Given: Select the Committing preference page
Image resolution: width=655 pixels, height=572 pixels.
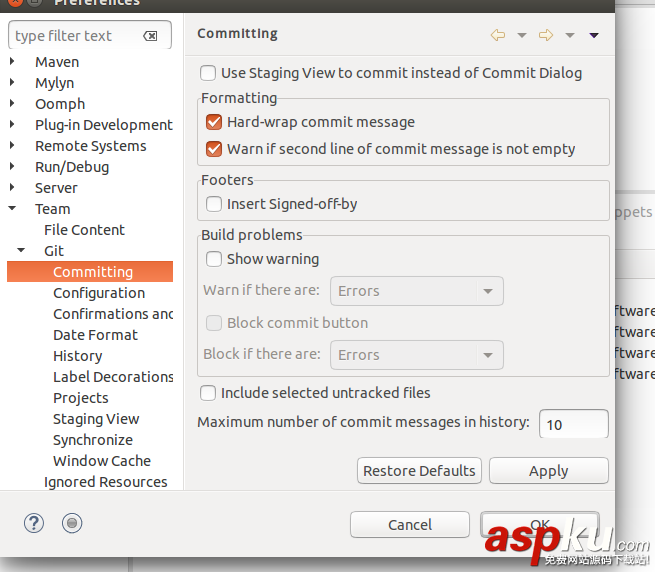Looking at the screenshot, I should [x=90, y=272].
